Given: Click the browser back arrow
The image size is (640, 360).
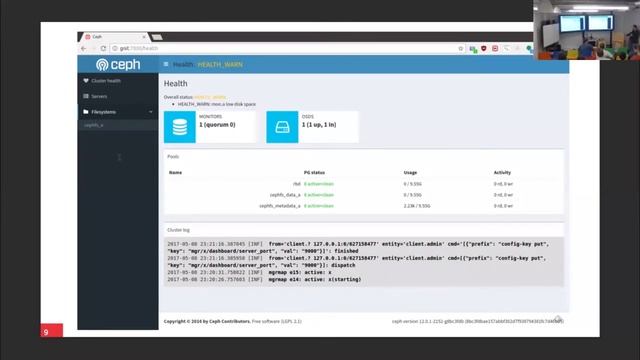Looking at the screenshot, I should pos(84,49).
